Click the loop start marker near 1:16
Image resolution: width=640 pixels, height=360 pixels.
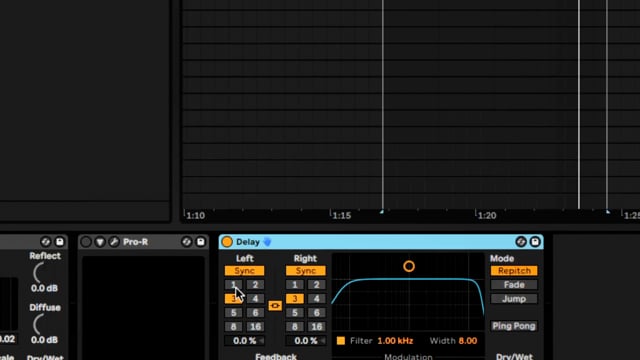click(x=382, y=211)
